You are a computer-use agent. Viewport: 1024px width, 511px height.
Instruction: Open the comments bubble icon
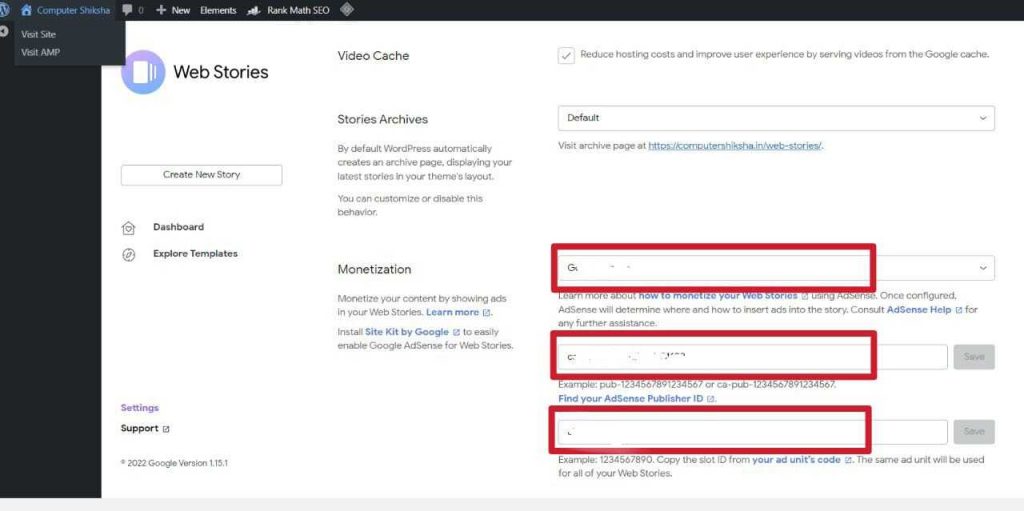click(127, 10)
